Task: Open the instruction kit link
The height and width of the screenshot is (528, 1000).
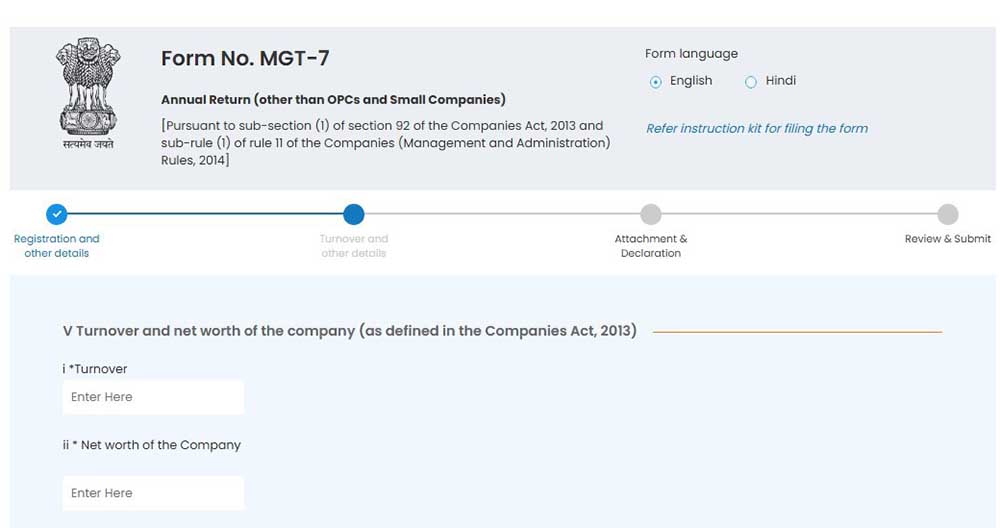Action: pyautogui.click(x=756, y=128)
